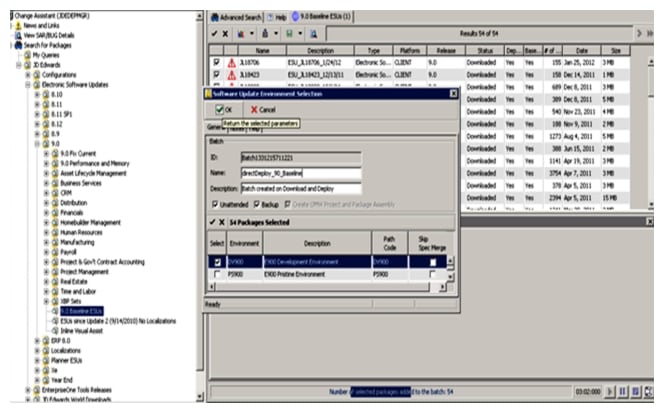Sort results by the Status column header
Viewport: 657px width, 420px height.
[485, 51]
